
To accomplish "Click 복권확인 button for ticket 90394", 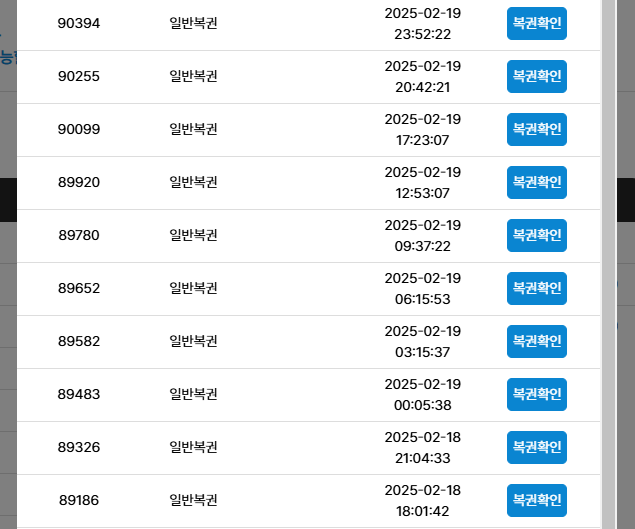I will (x=537, y=23).
